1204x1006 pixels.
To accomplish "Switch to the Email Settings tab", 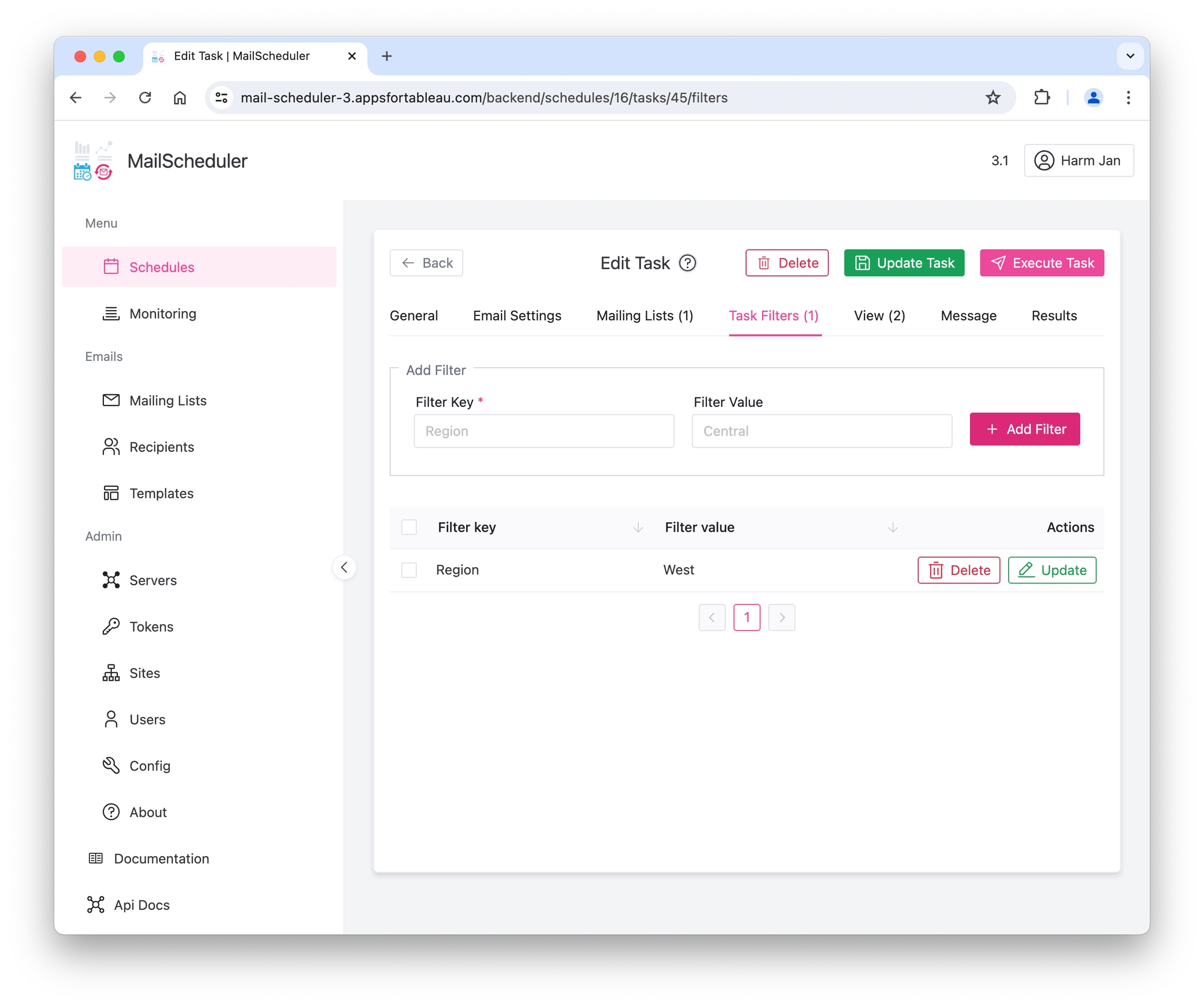I will coord(517,316).
